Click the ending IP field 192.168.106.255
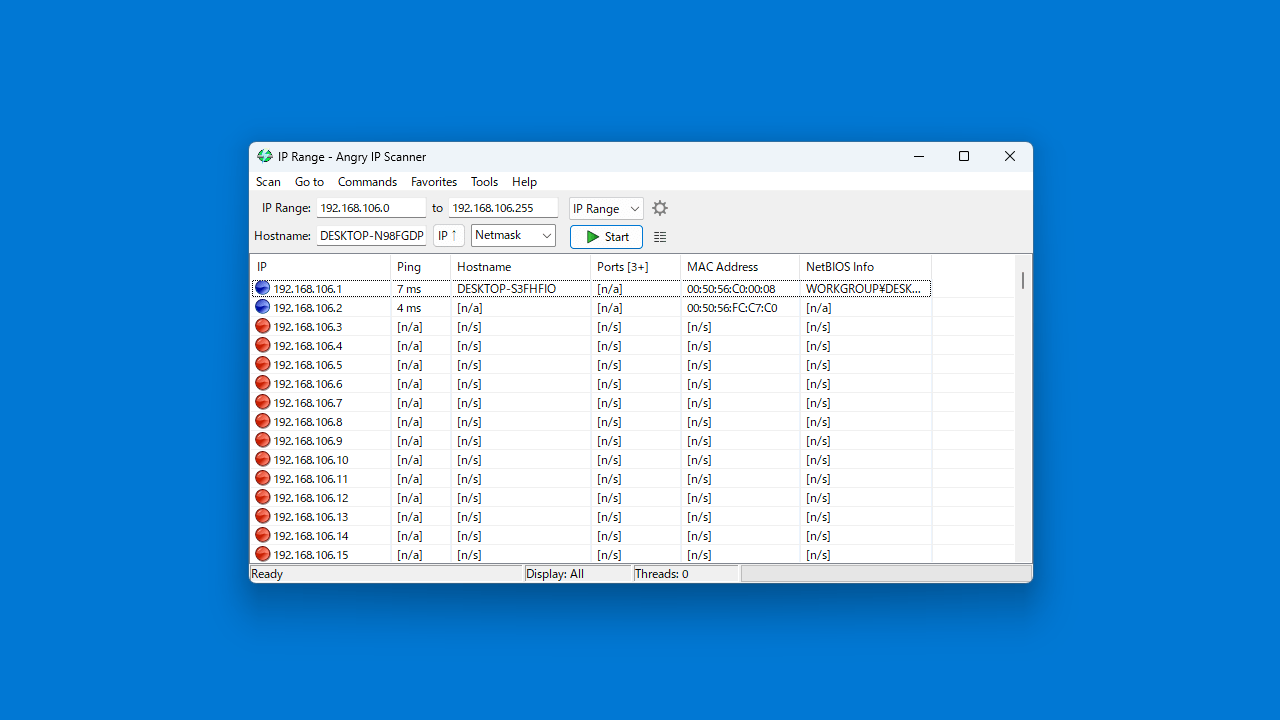This screenshot has height=720, width=1280. click(503, 208)
